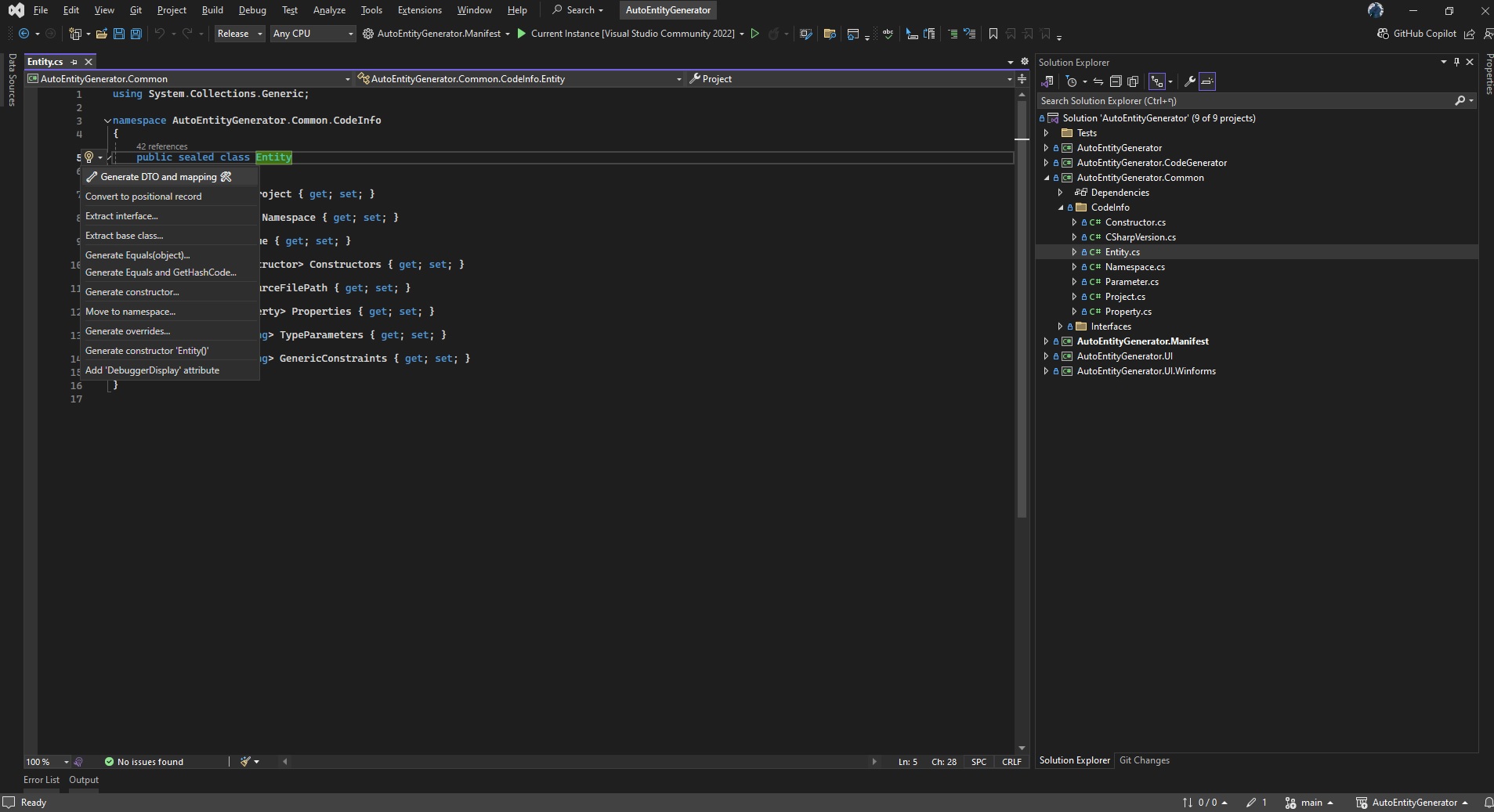This screenshot has height=812, width=1494.
Task: Select Generate DTO and mapping action
Action: coord(170,177)
